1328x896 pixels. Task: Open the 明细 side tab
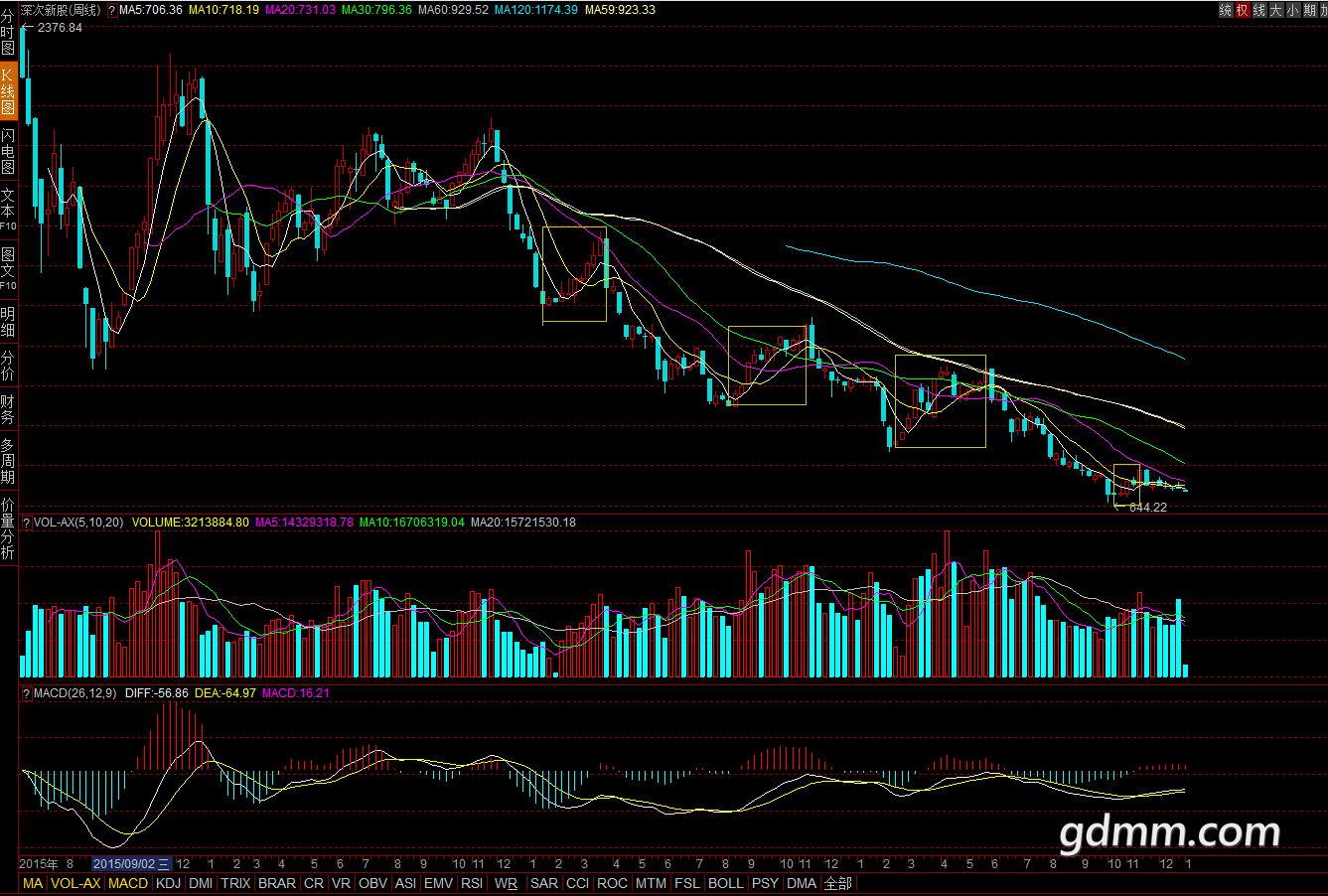click(x=8, y=321)
